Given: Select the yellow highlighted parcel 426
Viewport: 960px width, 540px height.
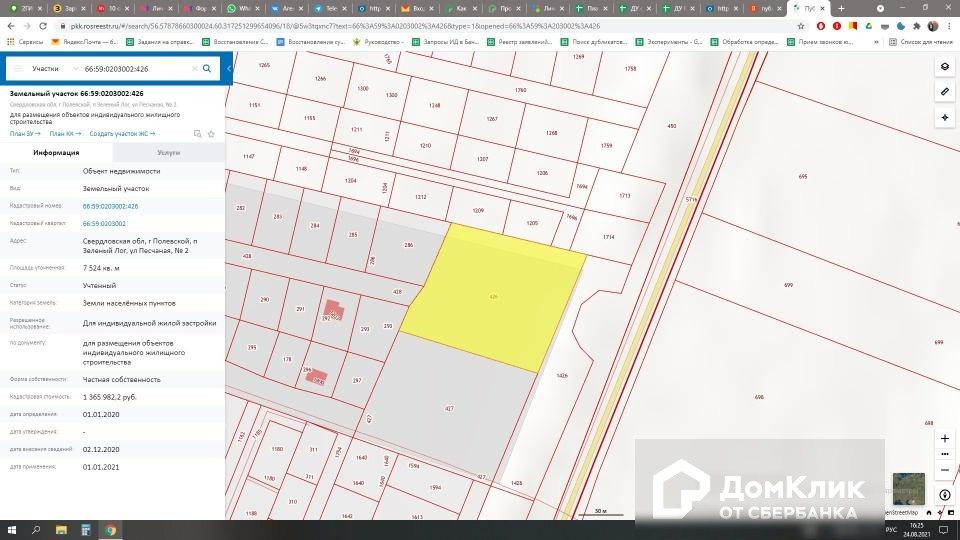Looking at the screenshot, I should 493,297.
